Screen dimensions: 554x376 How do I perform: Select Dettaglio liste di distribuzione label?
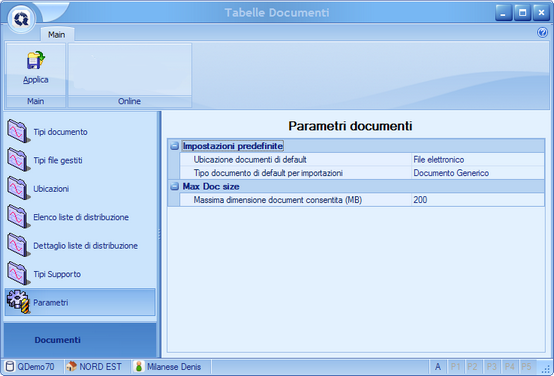click(86, 246)
